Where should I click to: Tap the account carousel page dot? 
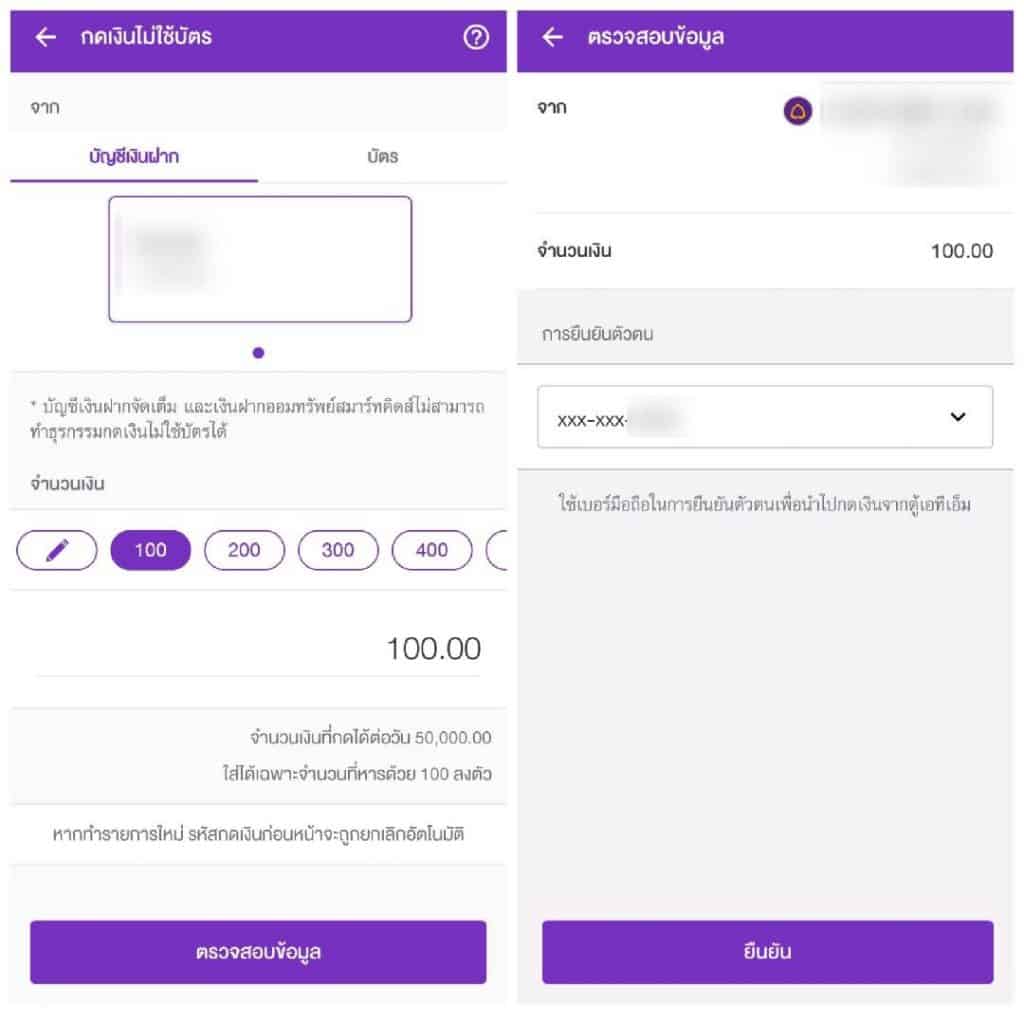point(259,353)
